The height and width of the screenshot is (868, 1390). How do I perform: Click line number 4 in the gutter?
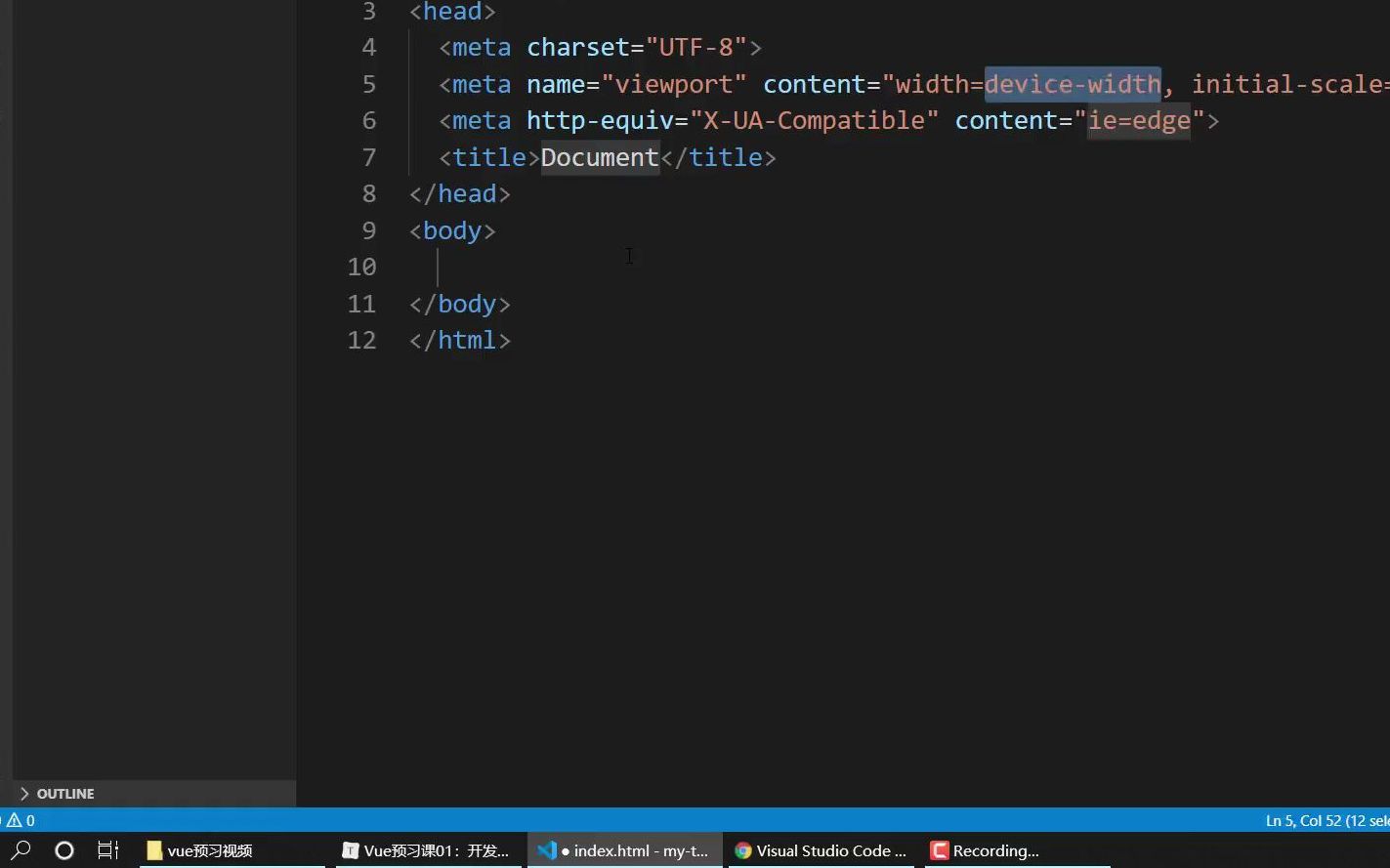pyautogui.click(x=368, y=47)
